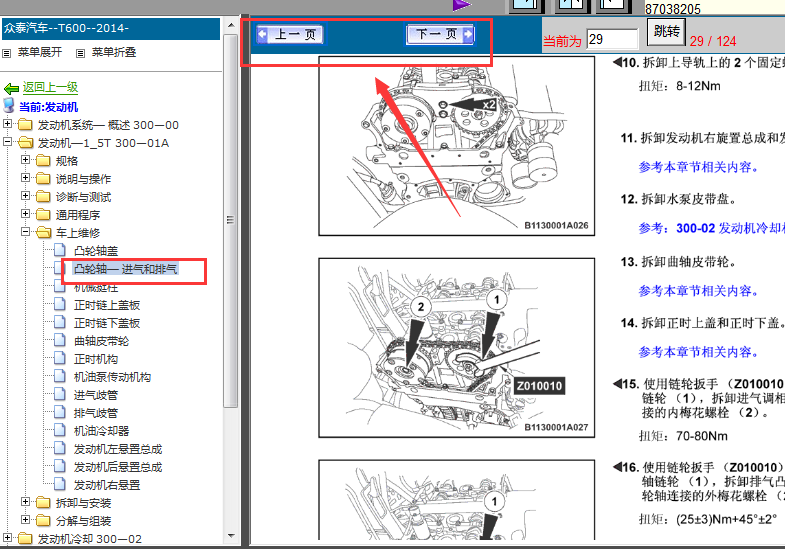This screenshot has width=785, height=549.
Task: Click the open 车上维修 folder icon
Action: pos(44,233)
